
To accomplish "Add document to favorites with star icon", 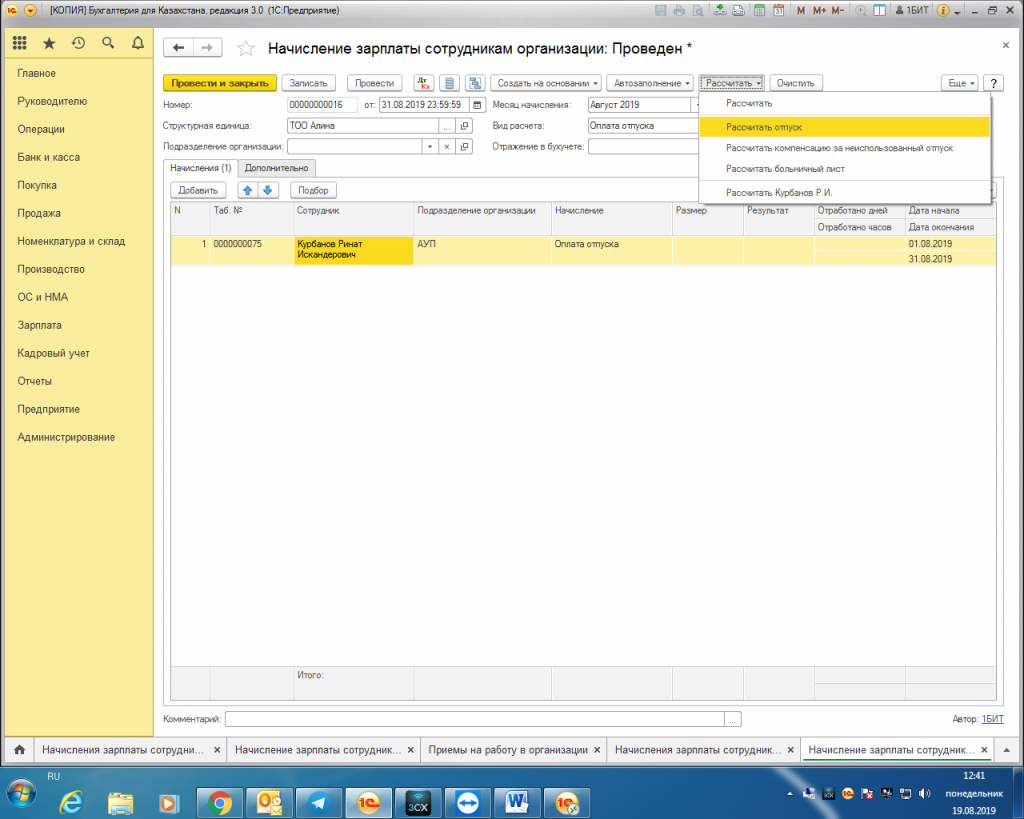I will (x=246, y=49).
